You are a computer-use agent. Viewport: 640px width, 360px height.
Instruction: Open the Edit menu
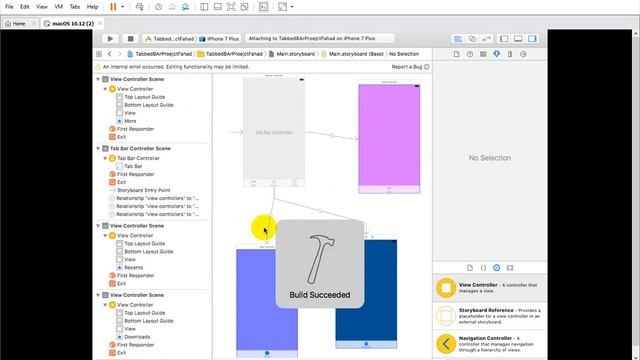[x=25, y=7]
